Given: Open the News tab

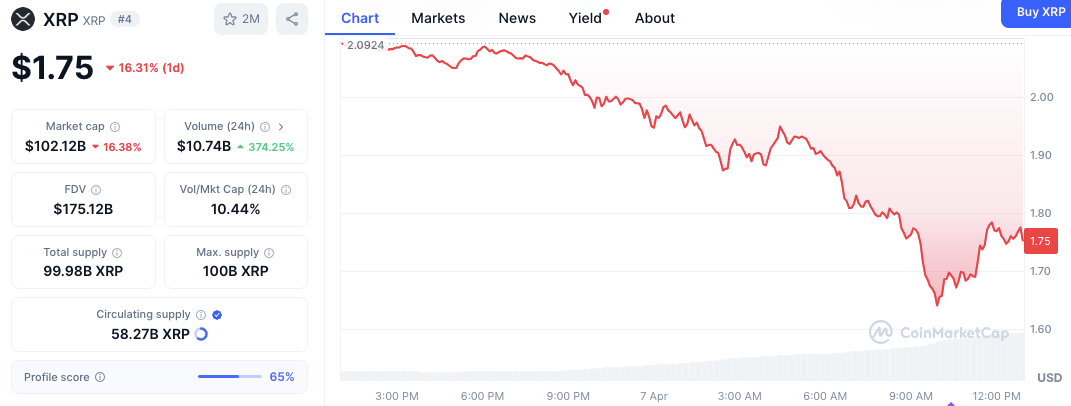Looking at the screenshot, I should [x=517, y=18].
